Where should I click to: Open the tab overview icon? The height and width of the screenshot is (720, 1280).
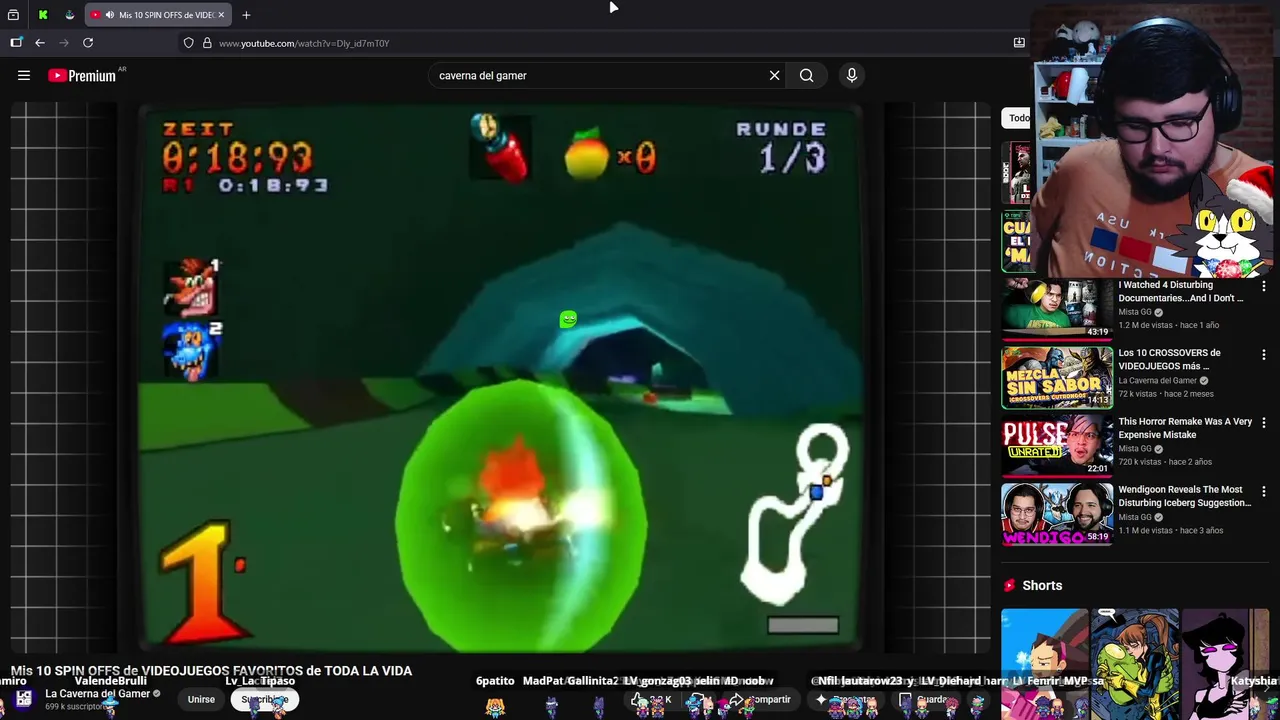[x=13, y=15]
